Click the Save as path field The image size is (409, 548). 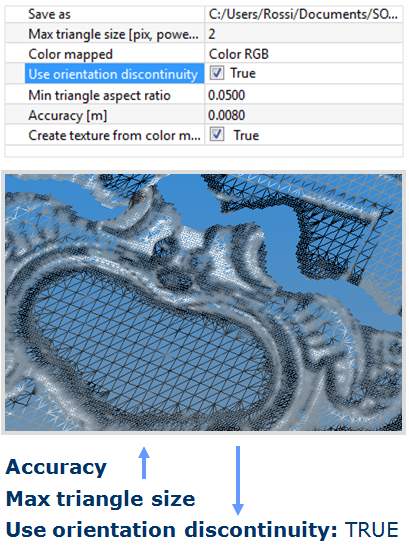coord(303,14)
